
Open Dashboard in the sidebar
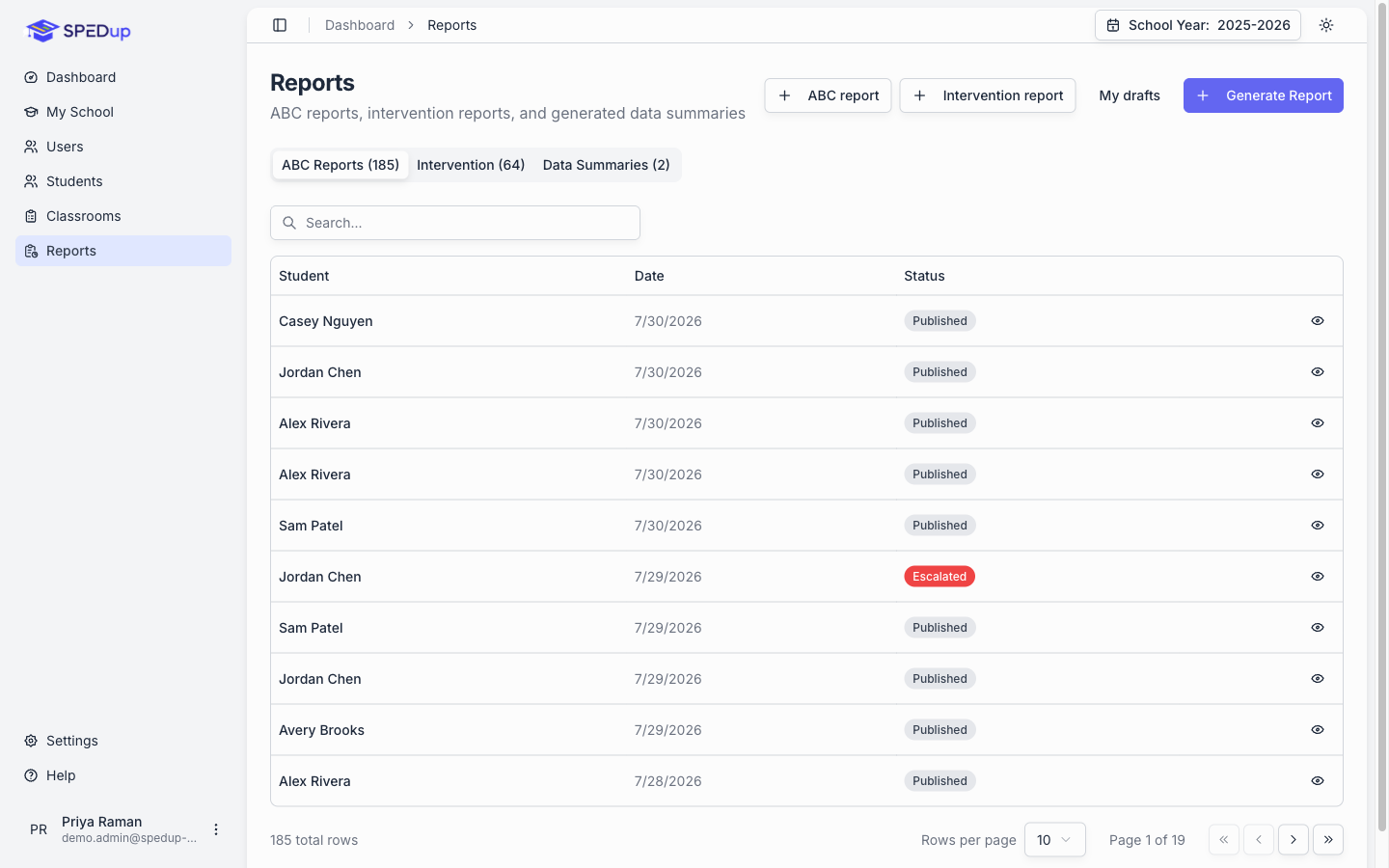123,77
